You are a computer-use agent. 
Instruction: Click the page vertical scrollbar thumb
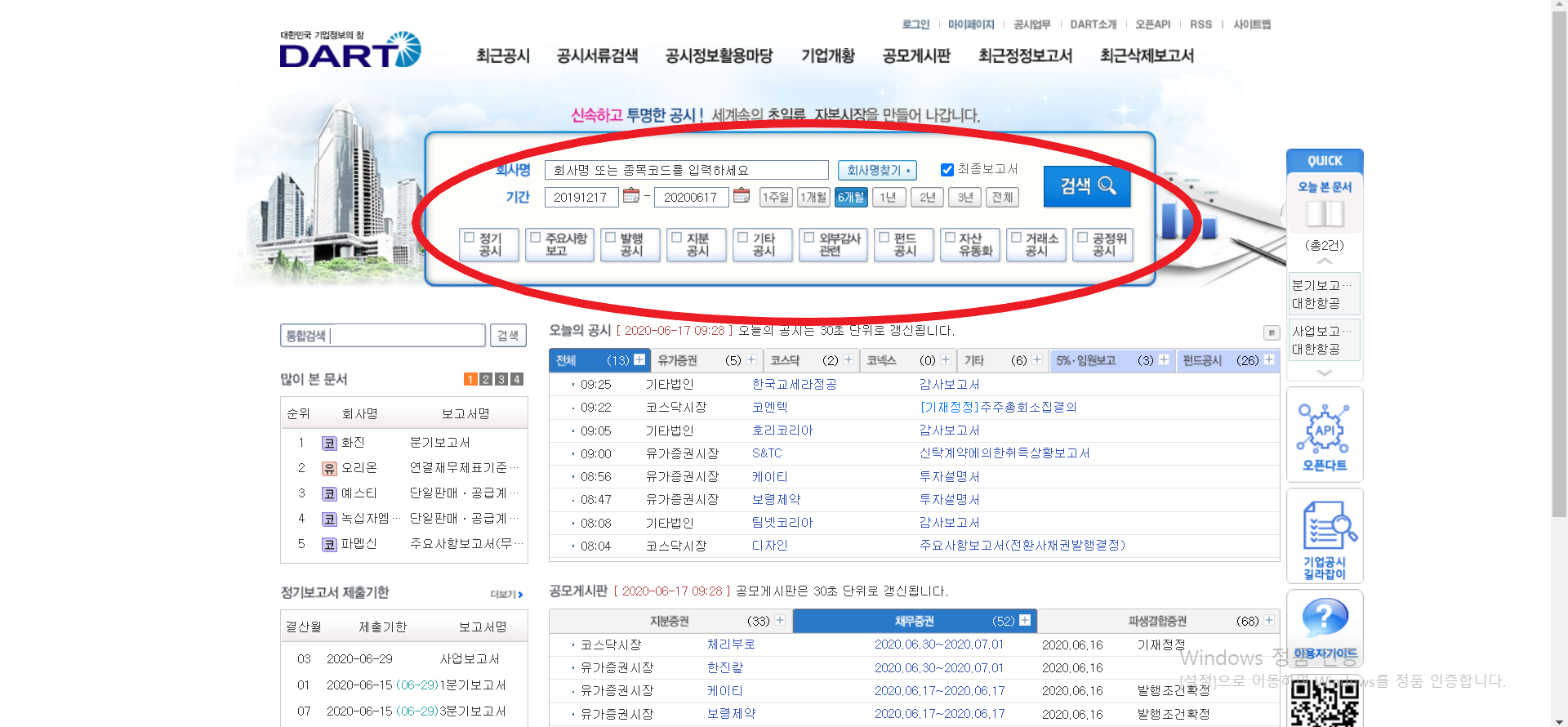tap(1559, 265)
